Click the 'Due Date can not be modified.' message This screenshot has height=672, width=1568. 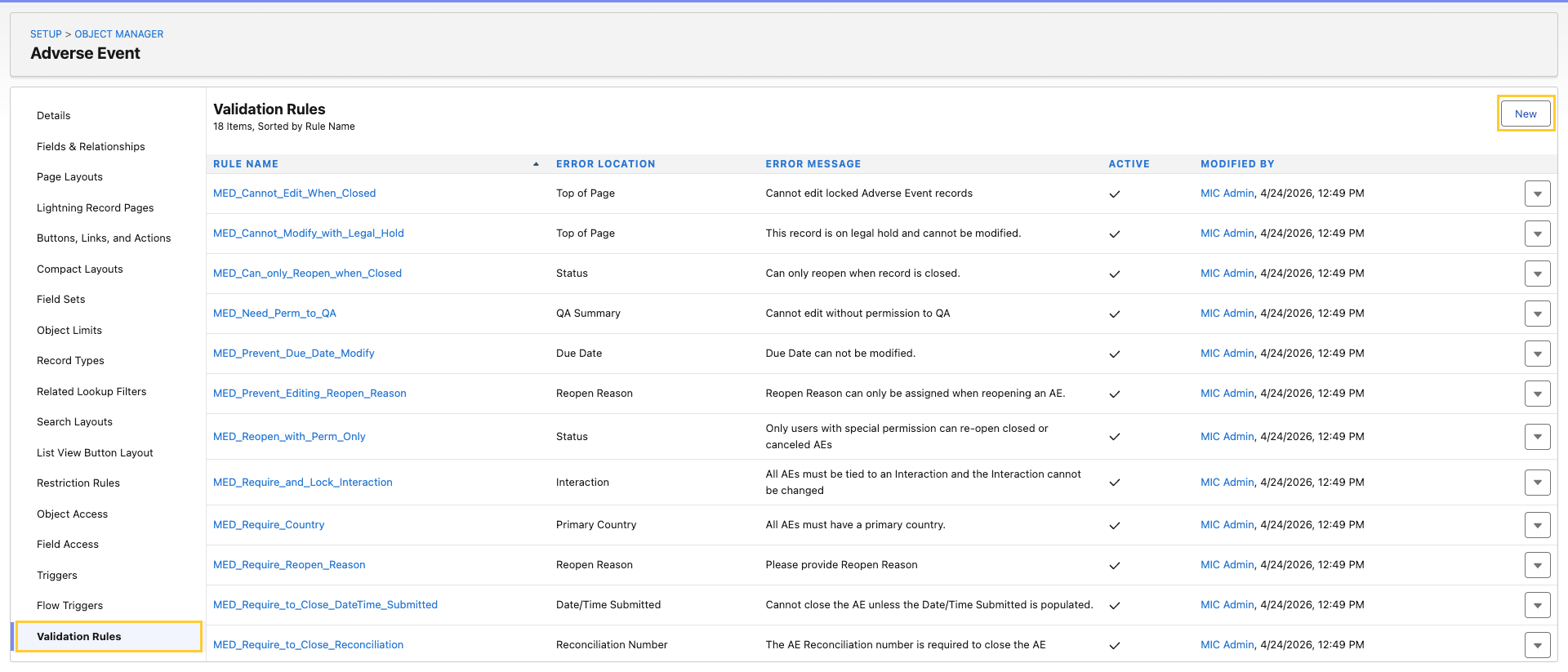840,354
